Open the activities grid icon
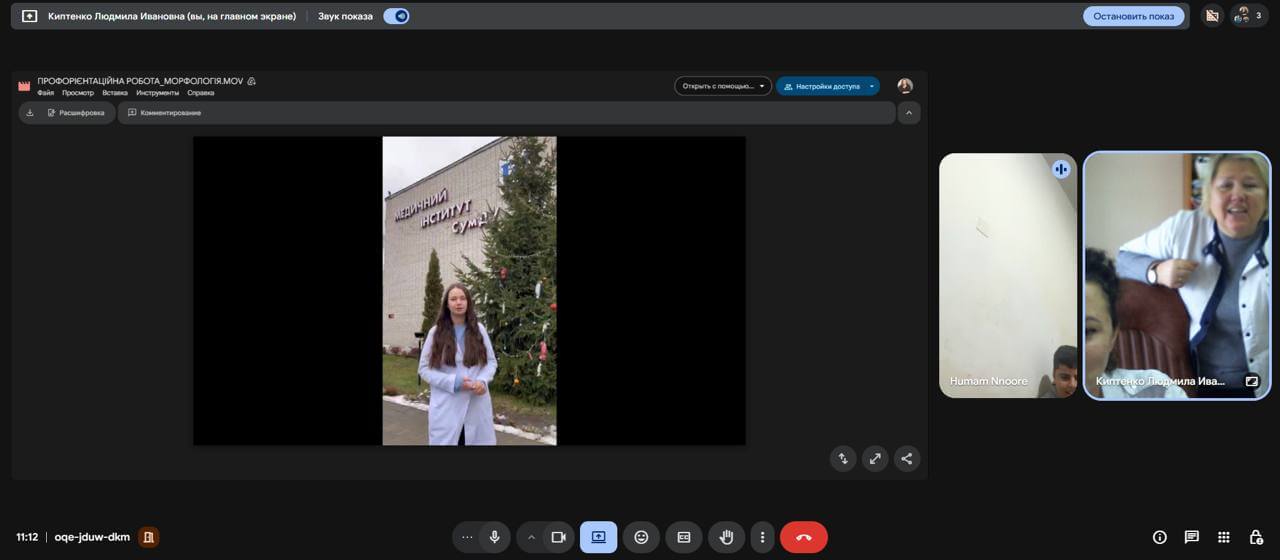Image resolution: width=1280 pixels, height=560 pixels. coord(1223,537)
